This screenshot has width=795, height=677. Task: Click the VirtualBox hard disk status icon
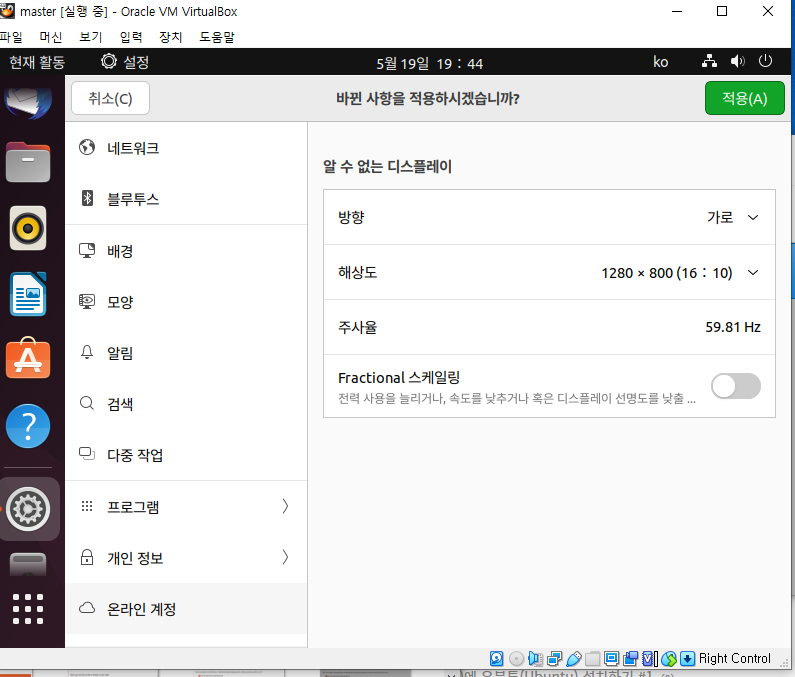coord(496,659)
